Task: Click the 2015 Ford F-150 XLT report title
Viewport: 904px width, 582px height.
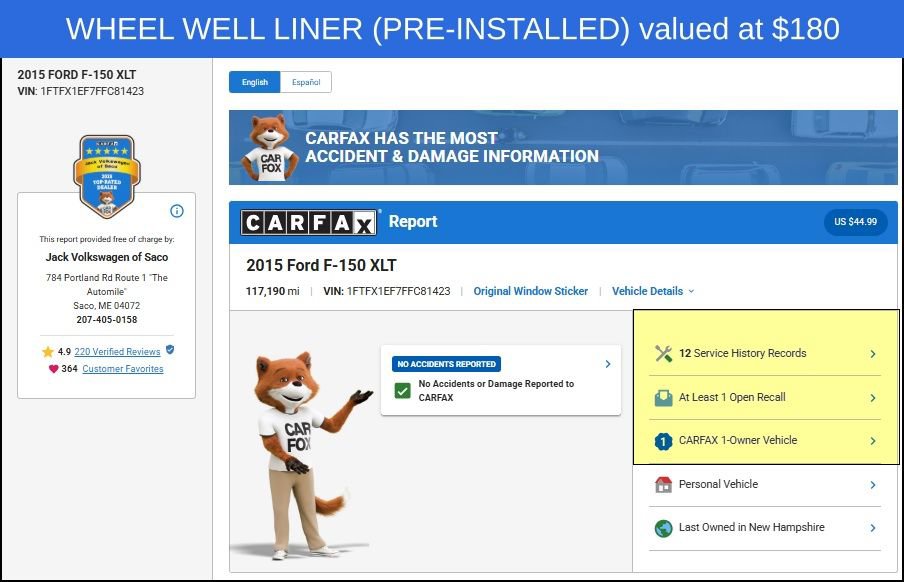Action: pyautogui.click(x=321, y=265)
